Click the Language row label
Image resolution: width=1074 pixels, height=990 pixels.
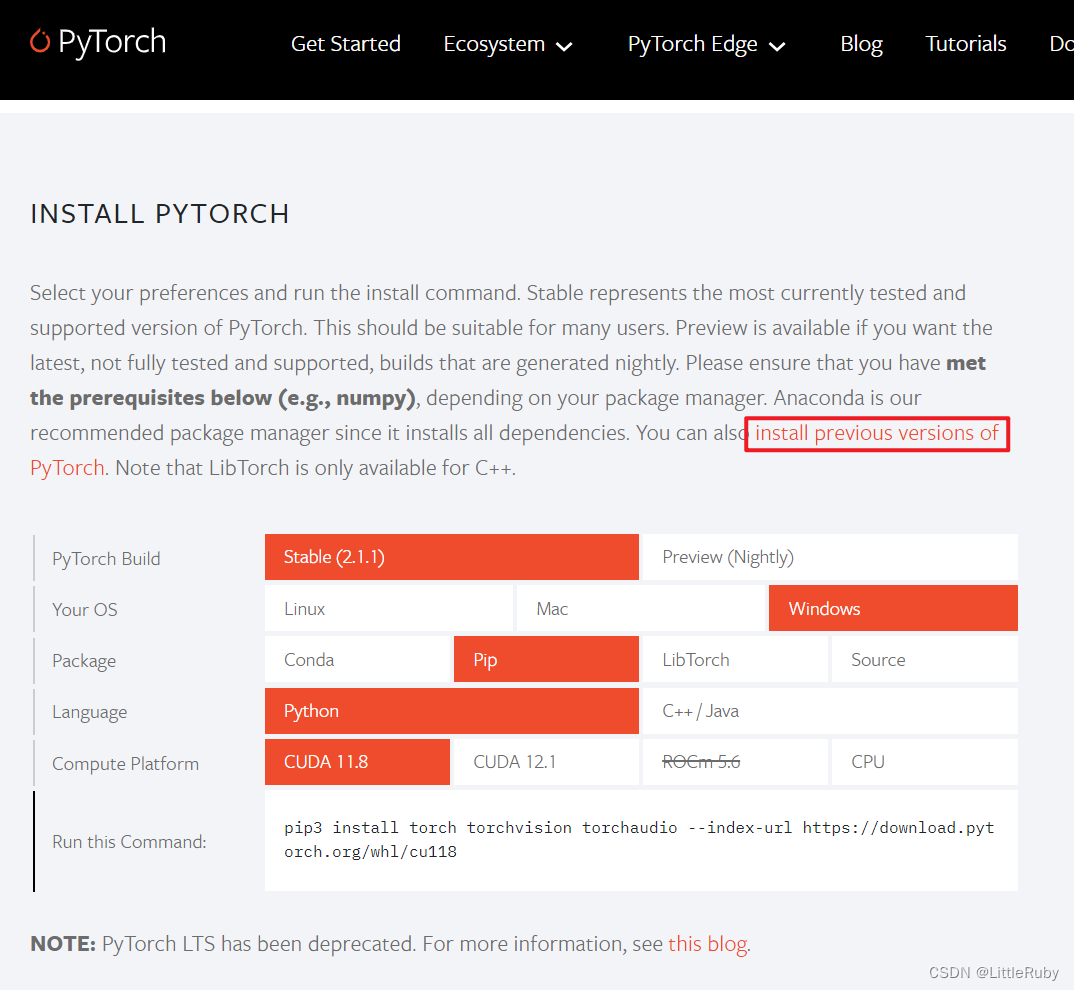90,713
